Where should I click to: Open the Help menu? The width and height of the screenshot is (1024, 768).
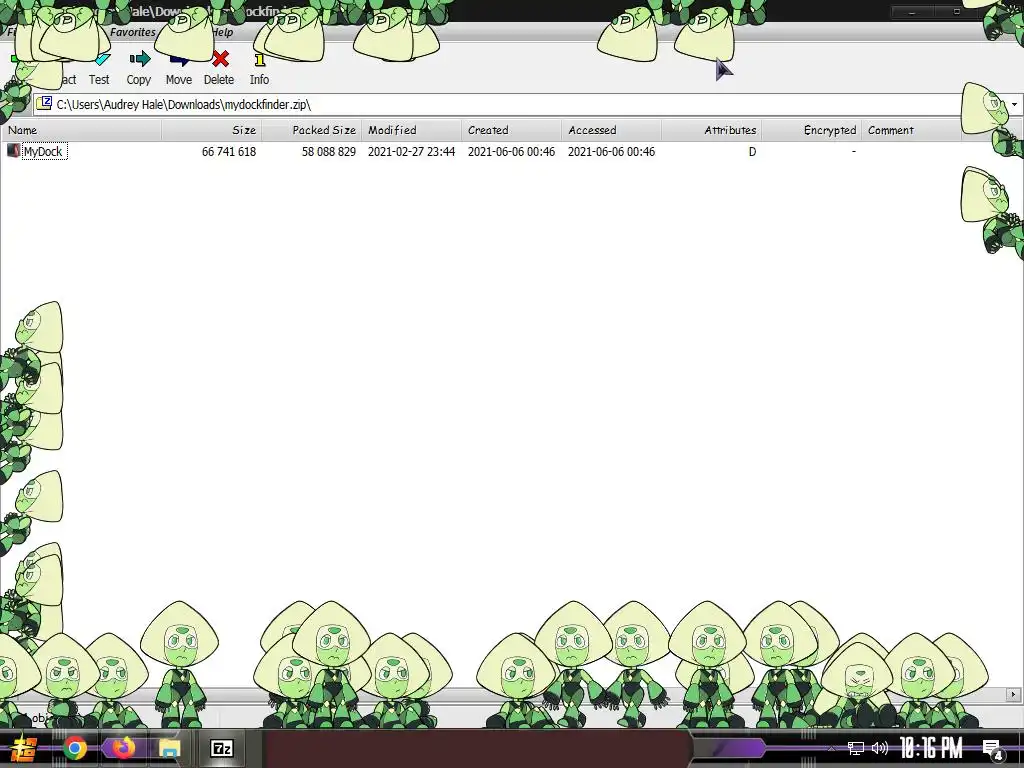pos(222,32)
